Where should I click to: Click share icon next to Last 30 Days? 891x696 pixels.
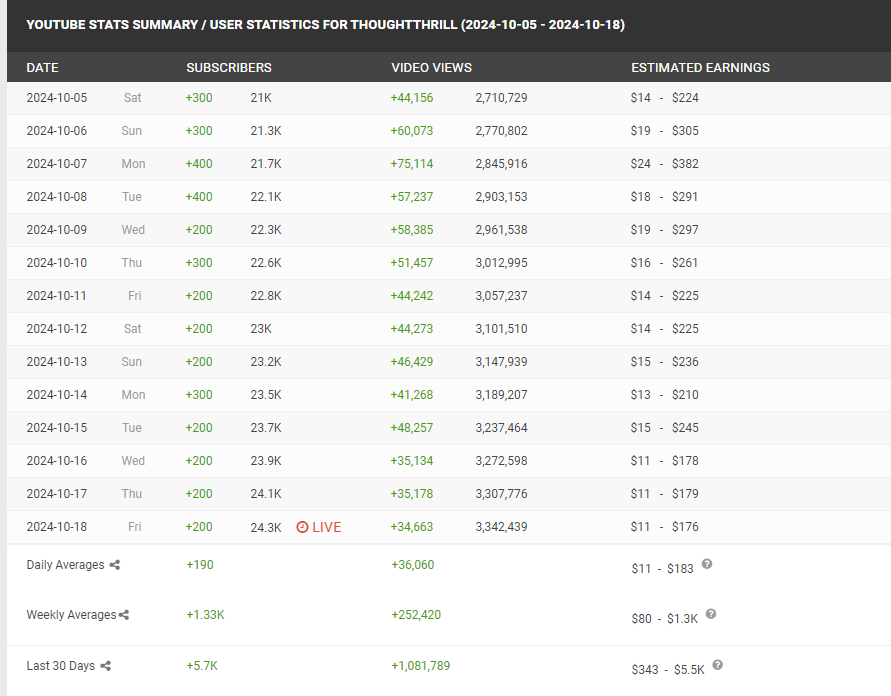106,666
